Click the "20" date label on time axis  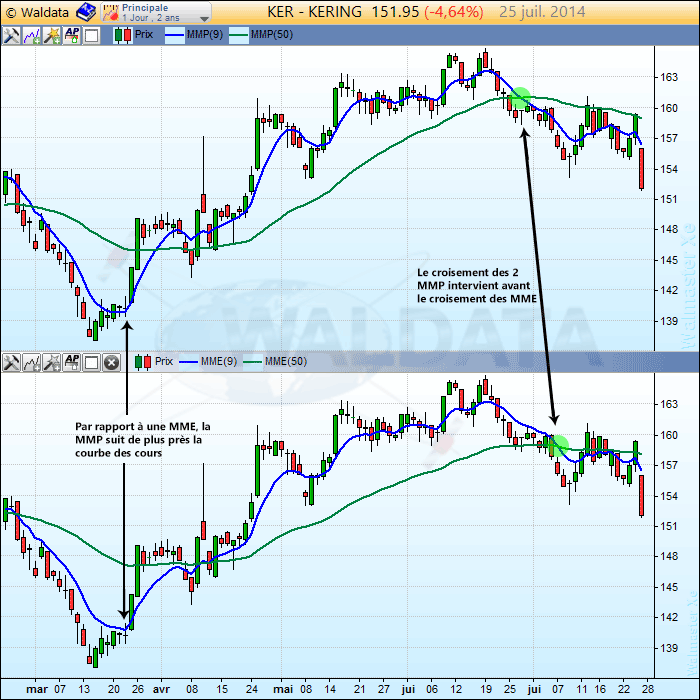pos(114,689)
